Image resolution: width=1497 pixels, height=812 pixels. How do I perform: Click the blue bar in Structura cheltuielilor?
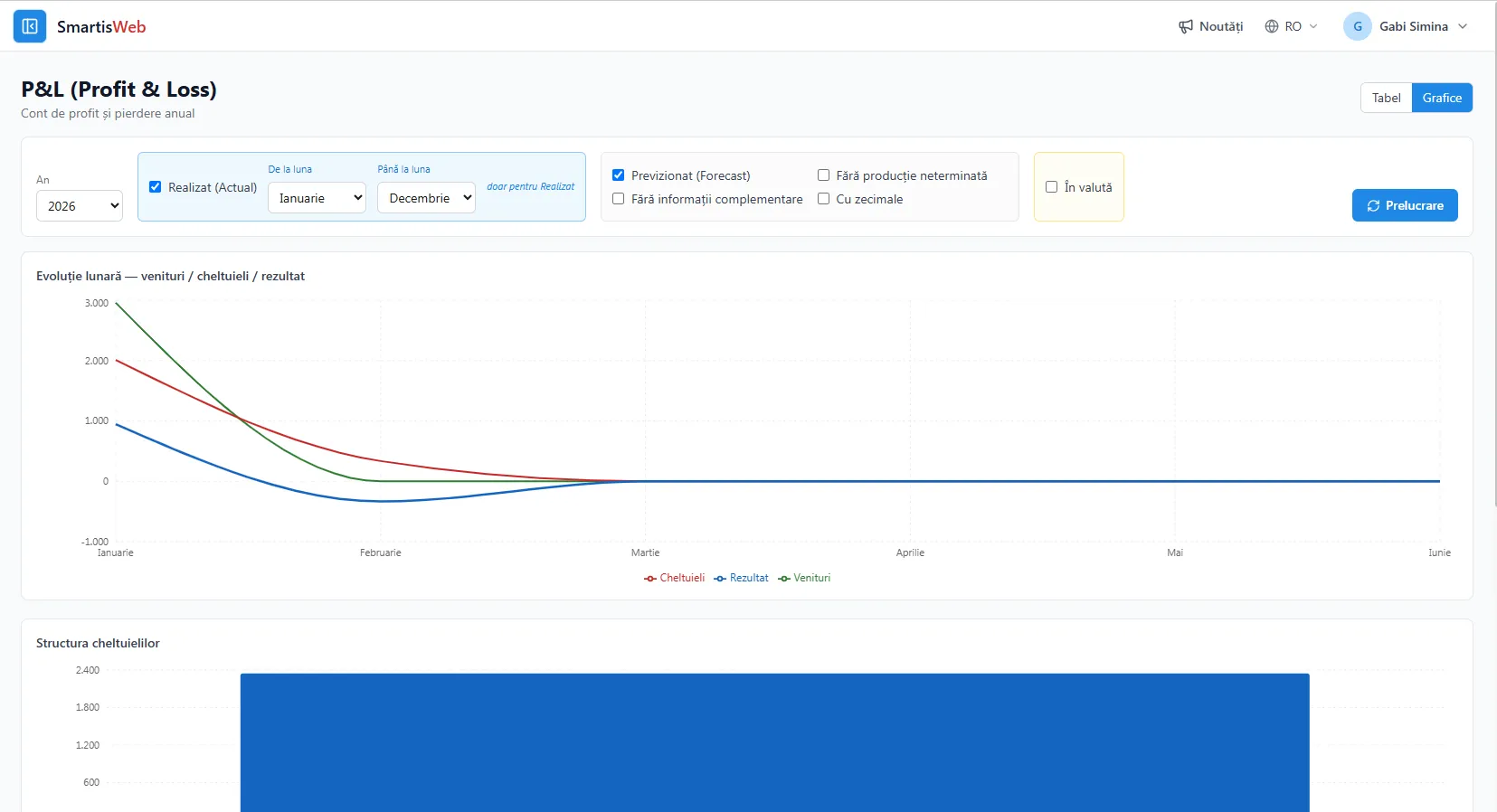coord(774,742)
